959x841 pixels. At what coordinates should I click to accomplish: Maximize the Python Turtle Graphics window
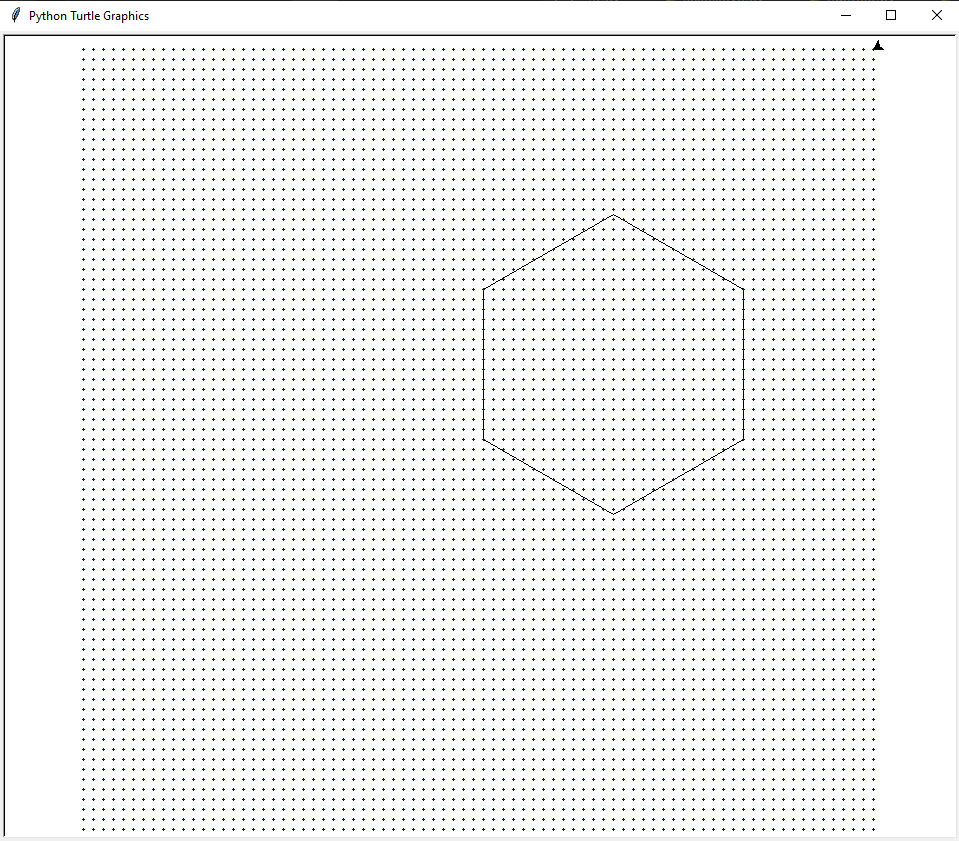click(x=891, y=15)
